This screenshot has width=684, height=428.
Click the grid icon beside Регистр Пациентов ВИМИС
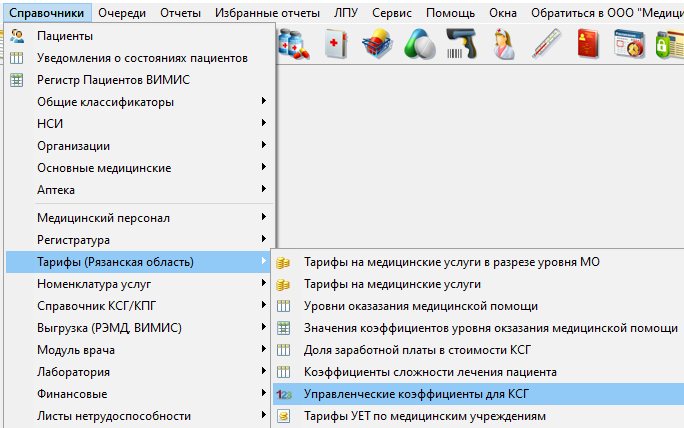pyautogui.click(x=17, y=80)
